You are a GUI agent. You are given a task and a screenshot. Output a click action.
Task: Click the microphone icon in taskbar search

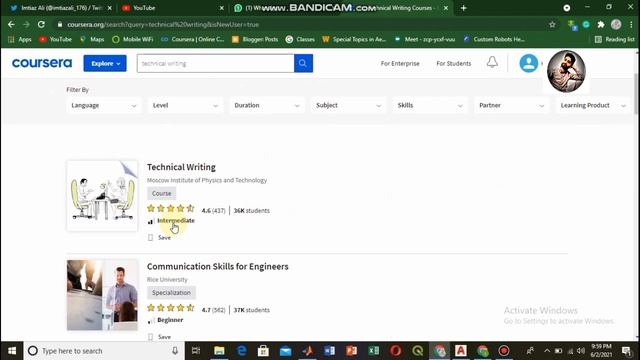click(x=175, y=351)
